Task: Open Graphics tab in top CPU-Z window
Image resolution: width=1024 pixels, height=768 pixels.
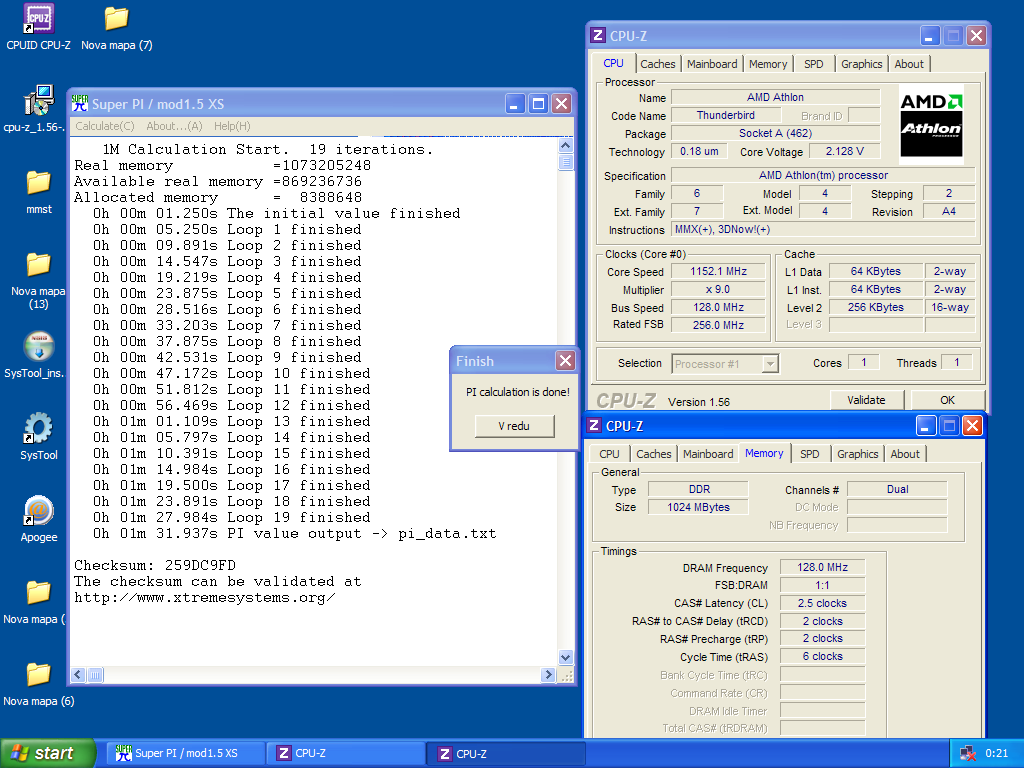Action: (861, 64)
